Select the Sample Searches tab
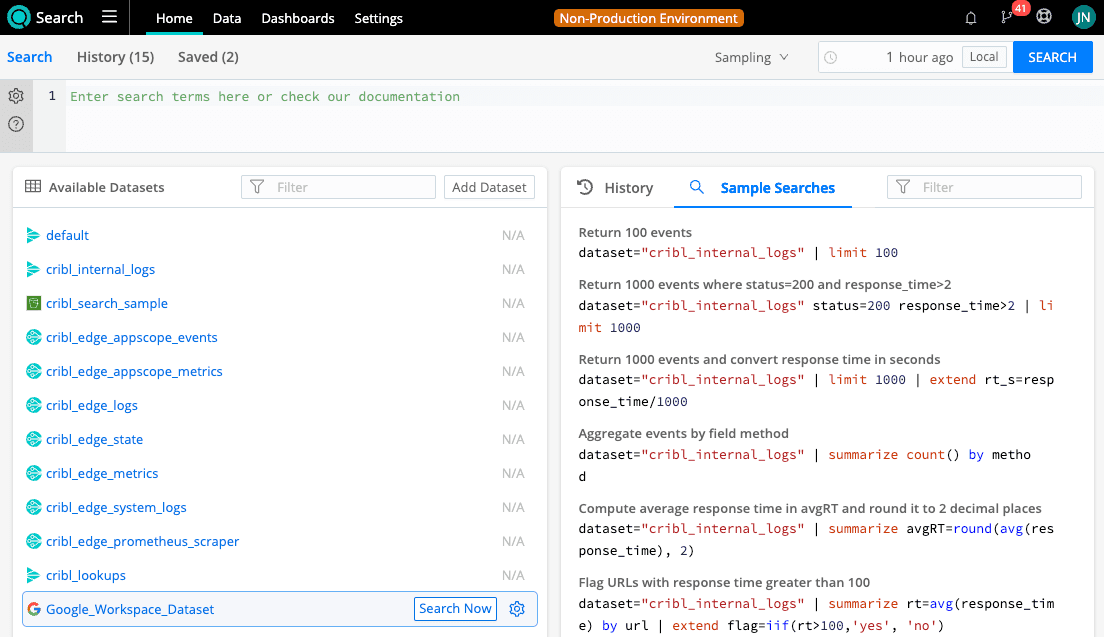 [777, 188]
